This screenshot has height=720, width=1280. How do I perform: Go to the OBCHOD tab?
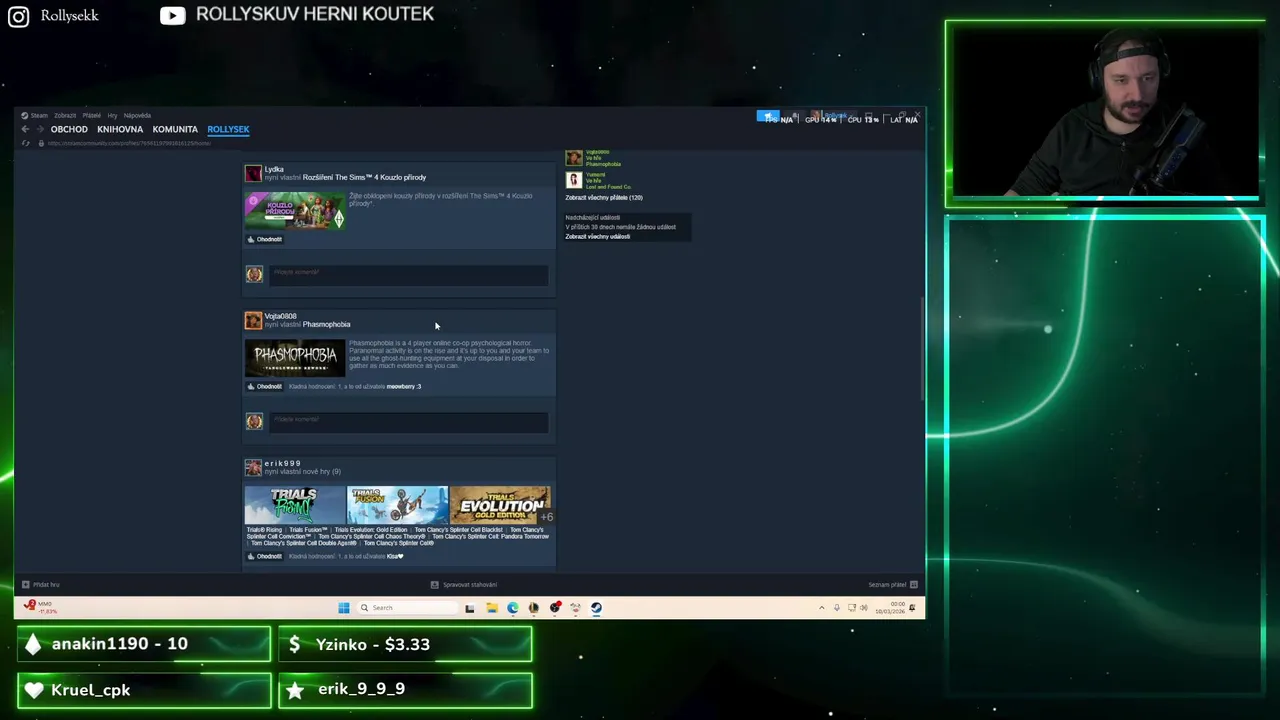[x=69, y=129]
